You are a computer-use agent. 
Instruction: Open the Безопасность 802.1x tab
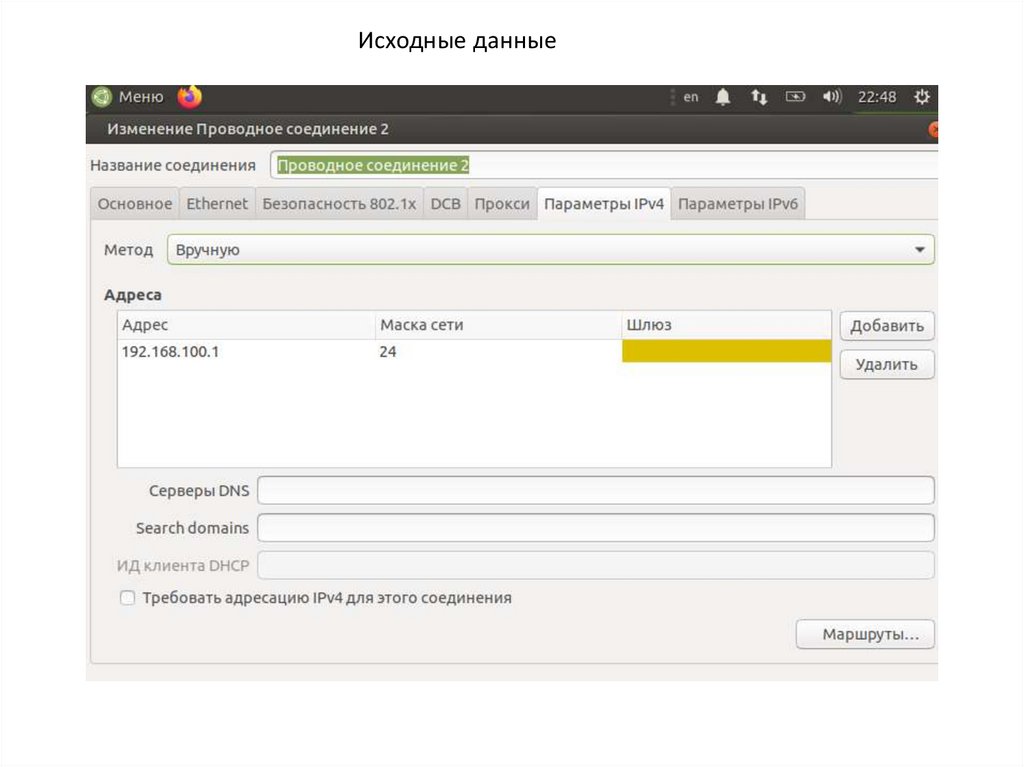click(339, 204)
